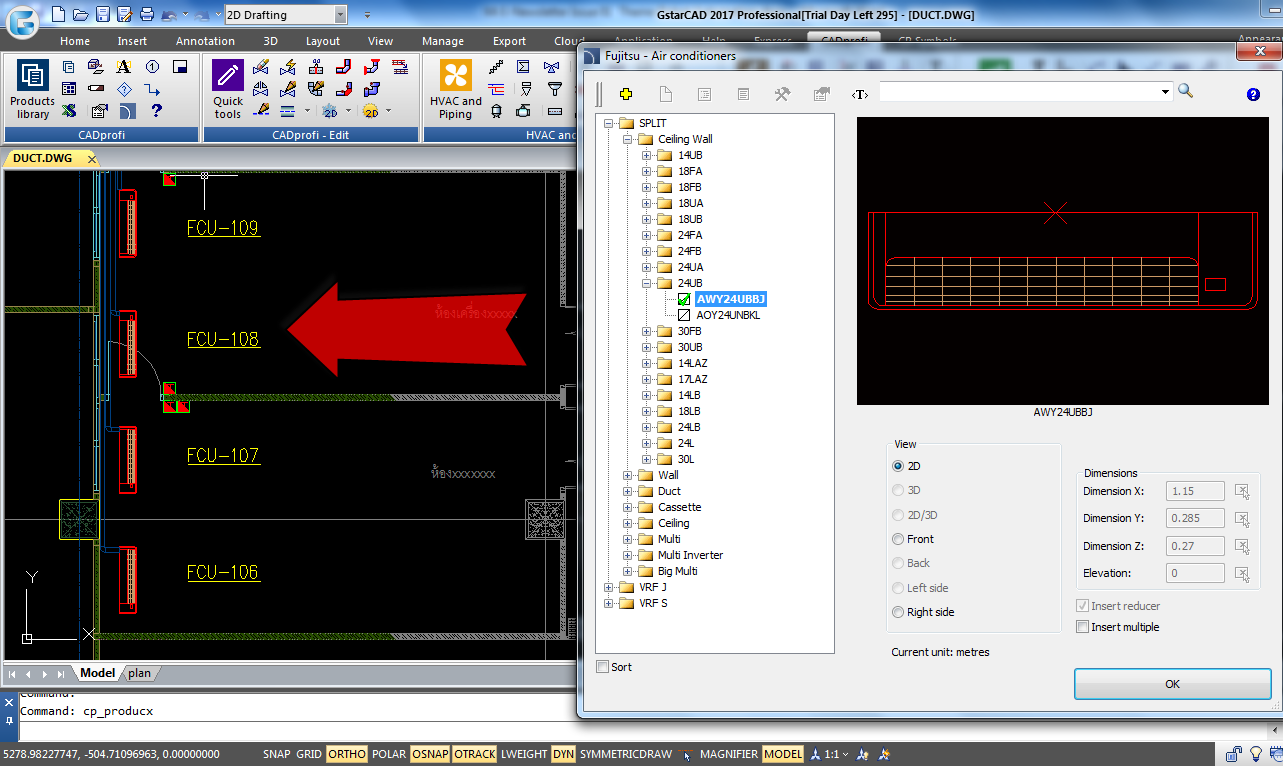Click the yellow plus add icon in dialog
Viewport: 1283px width, 766px height.
pos(626,94)
